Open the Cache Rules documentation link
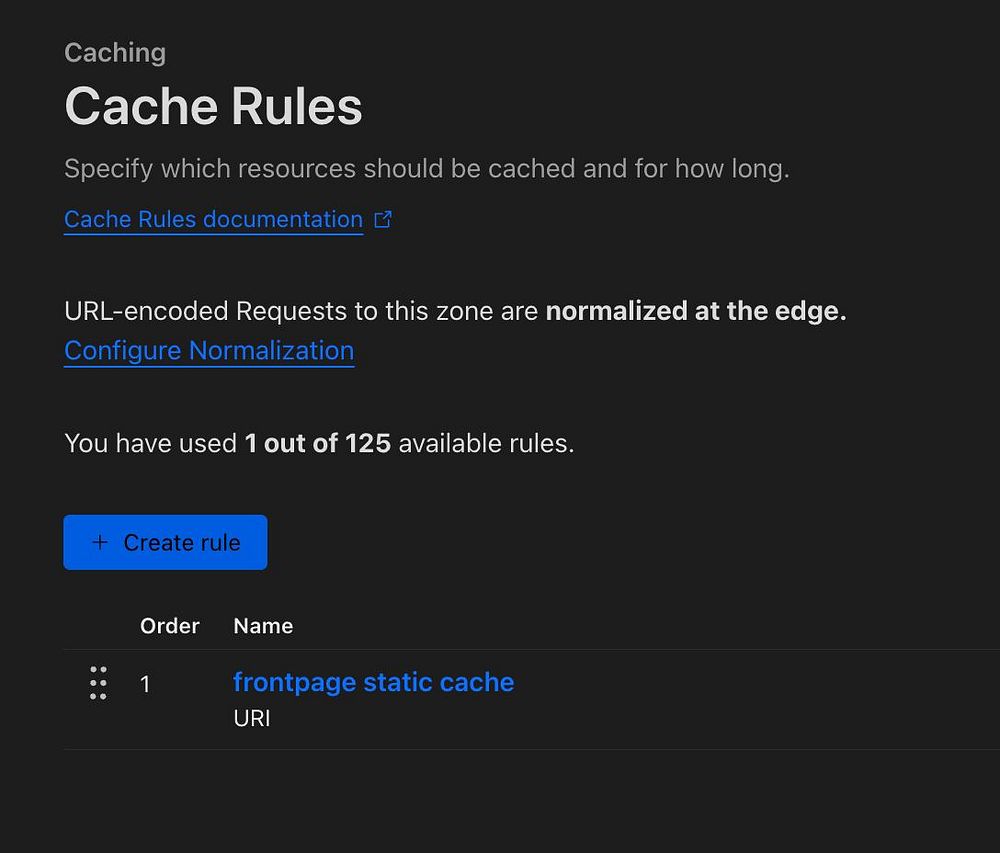Viewport: 1000px width, 853px height. click(x=213, y=220)
